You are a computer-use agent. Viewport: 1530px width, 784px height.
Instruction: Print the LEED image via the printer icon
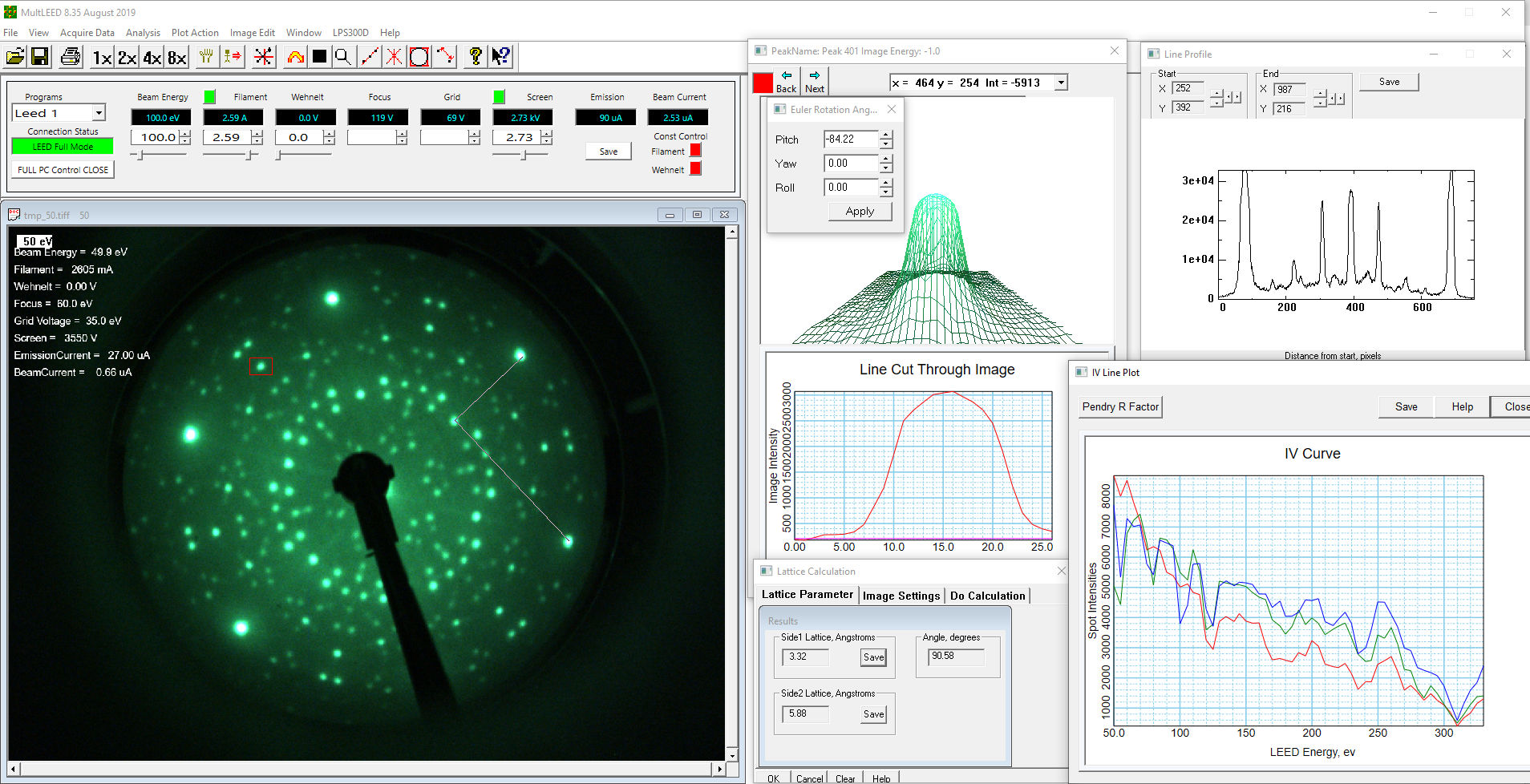[70, 56]
